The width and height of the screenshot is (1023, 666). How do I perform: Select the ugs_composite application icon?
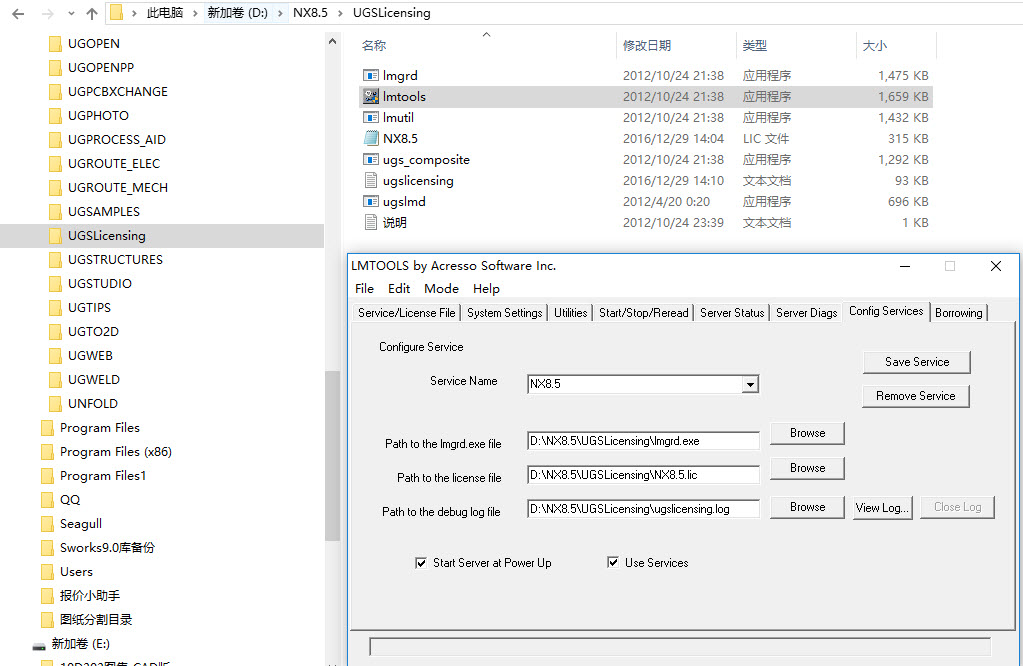click(371, 159)
